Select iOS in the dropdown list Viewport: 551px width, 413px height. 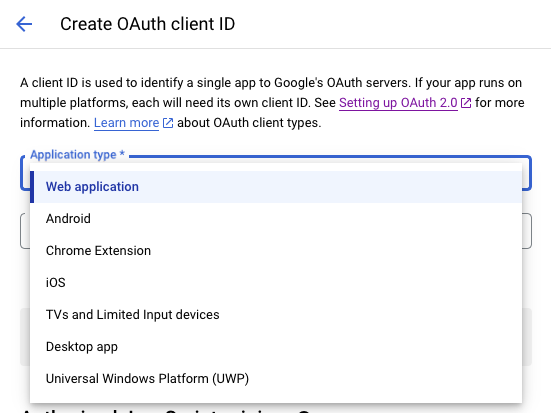276,283
